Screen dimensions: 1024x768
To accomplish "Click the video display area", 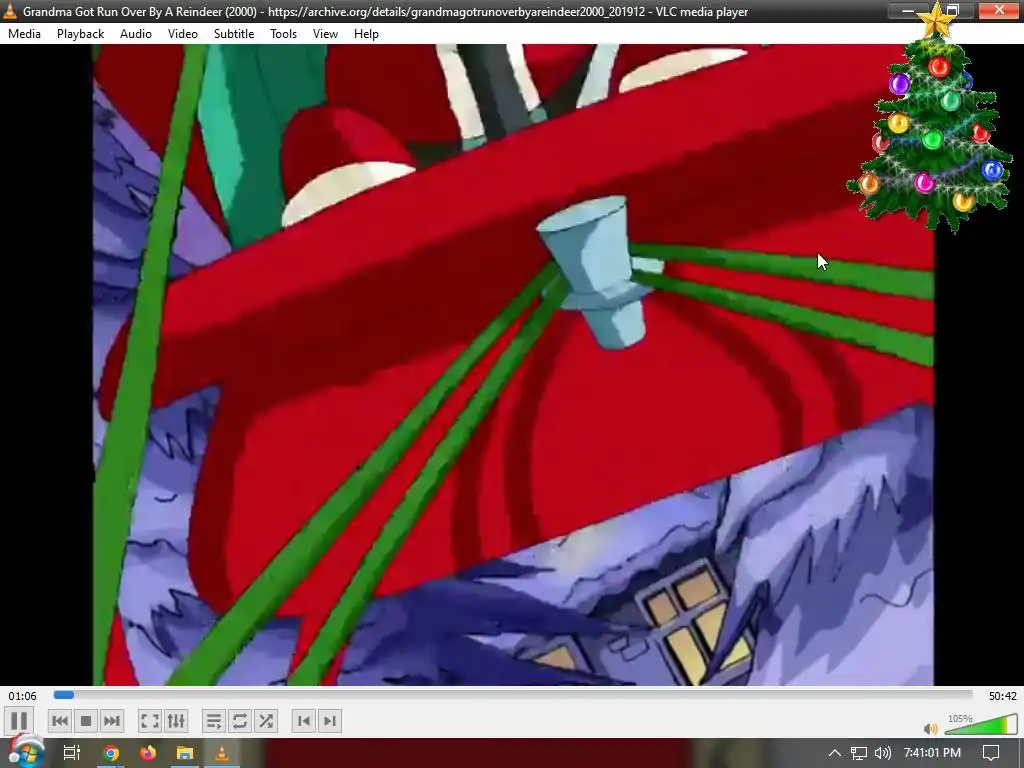I will click(x=513, y=365).
